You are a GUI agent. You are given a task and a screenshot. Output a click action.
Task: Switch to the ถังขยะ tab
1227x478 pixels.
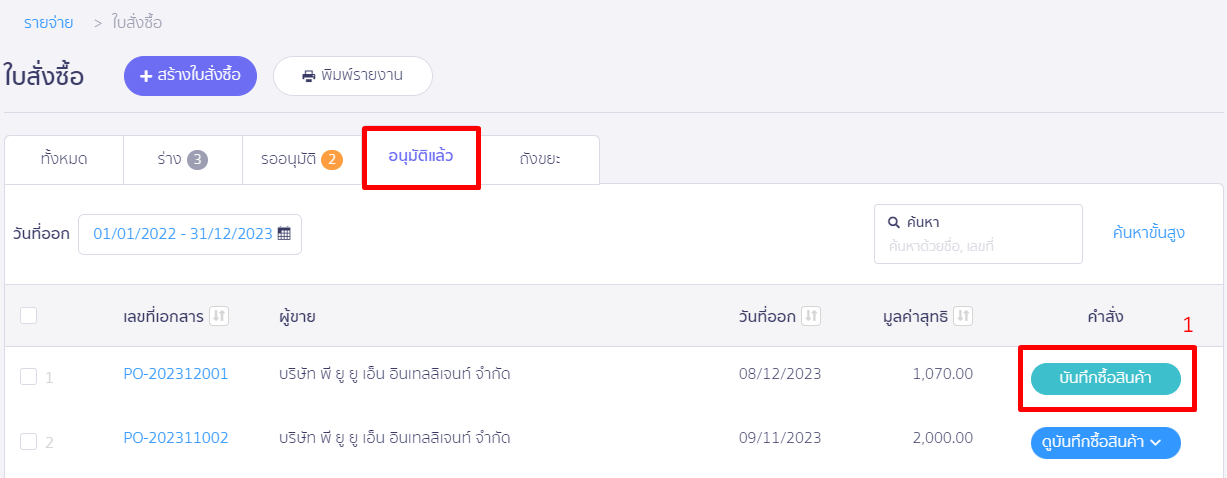pos(540,159)
